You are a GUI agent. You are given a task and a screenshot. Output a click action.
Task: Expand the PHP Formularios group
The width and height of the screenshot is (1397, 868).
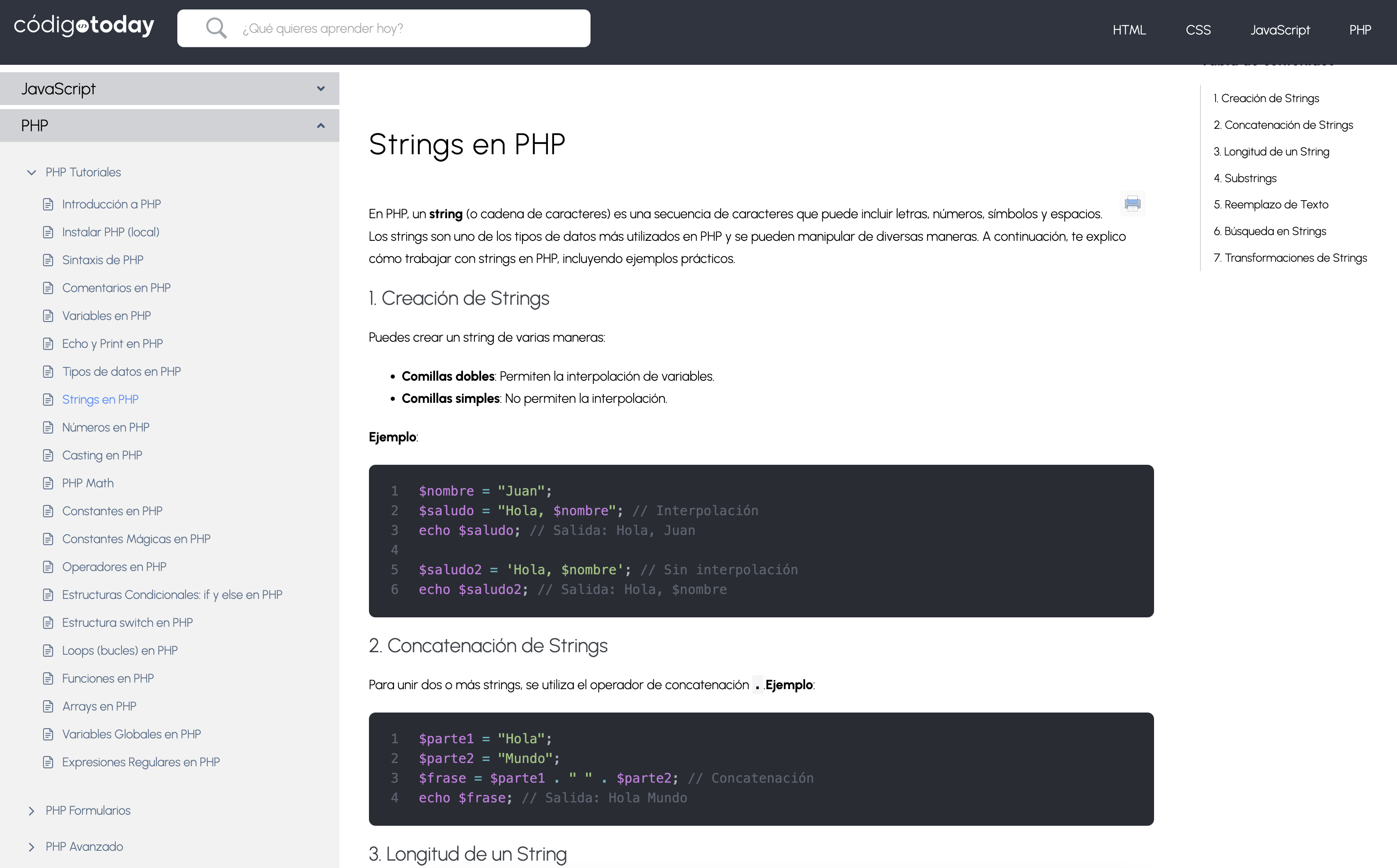32,811
